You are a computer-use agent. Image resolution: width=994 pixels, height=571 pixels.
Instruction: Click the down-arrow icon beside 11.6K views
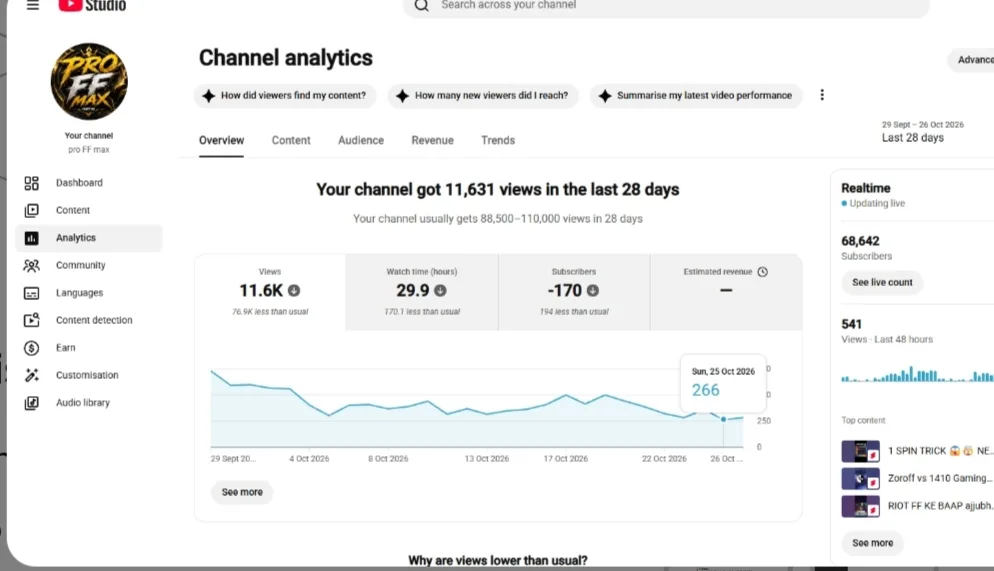point(294,291)
